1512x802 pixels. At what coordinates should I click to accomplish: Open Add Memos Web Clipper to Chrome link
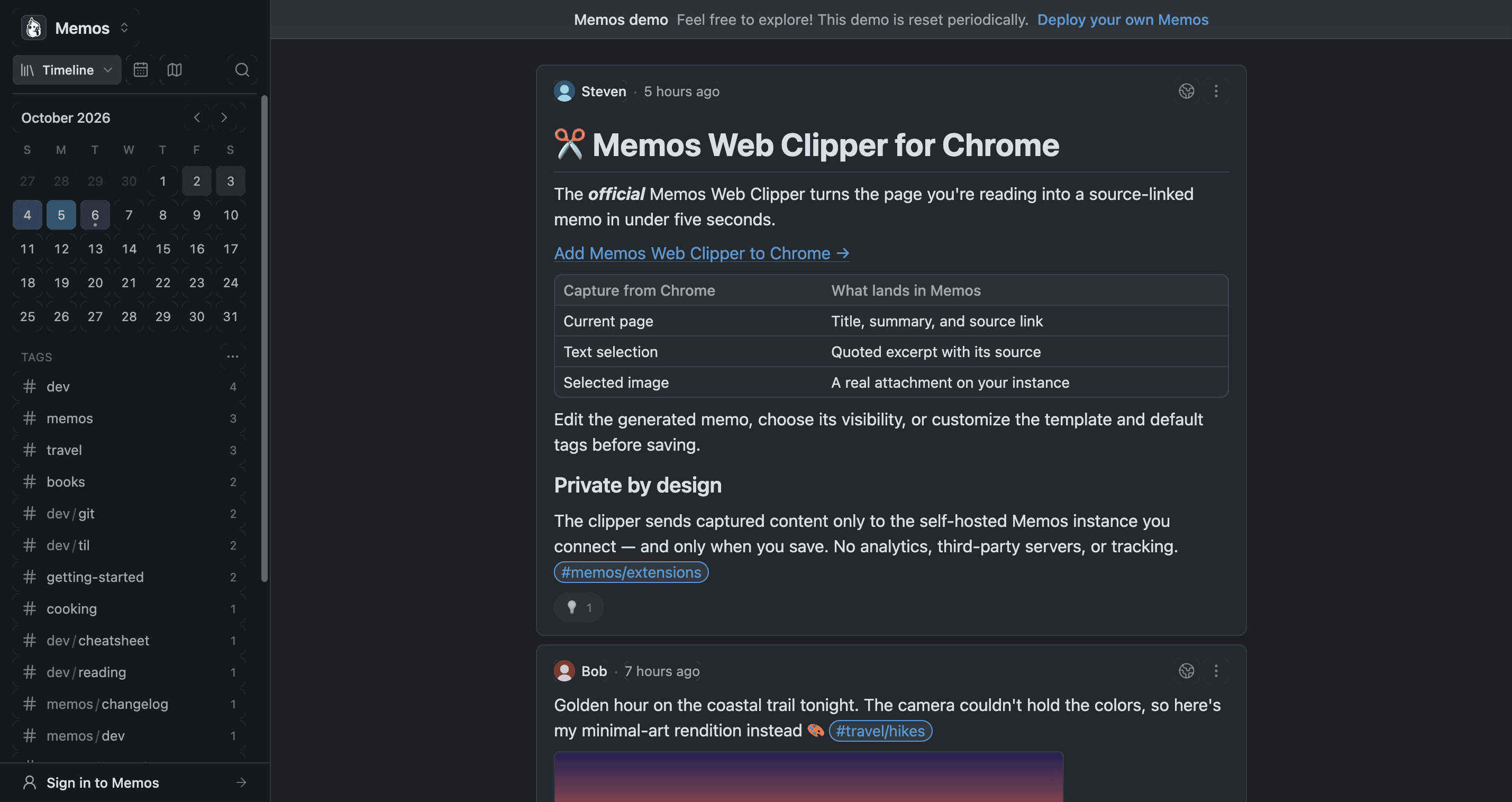[x=702, y=253]
